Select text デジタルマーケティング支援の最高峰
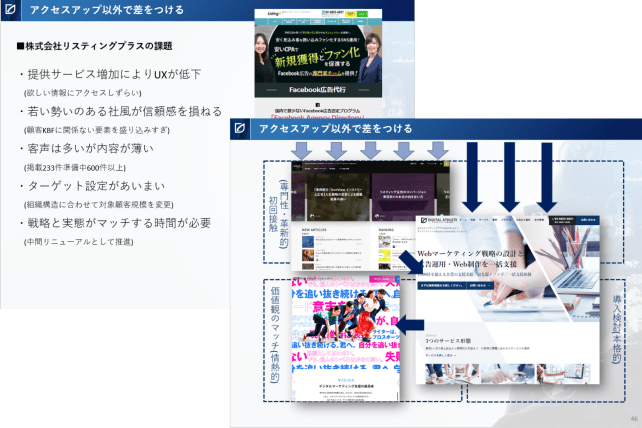 click(x=346, y=386)
